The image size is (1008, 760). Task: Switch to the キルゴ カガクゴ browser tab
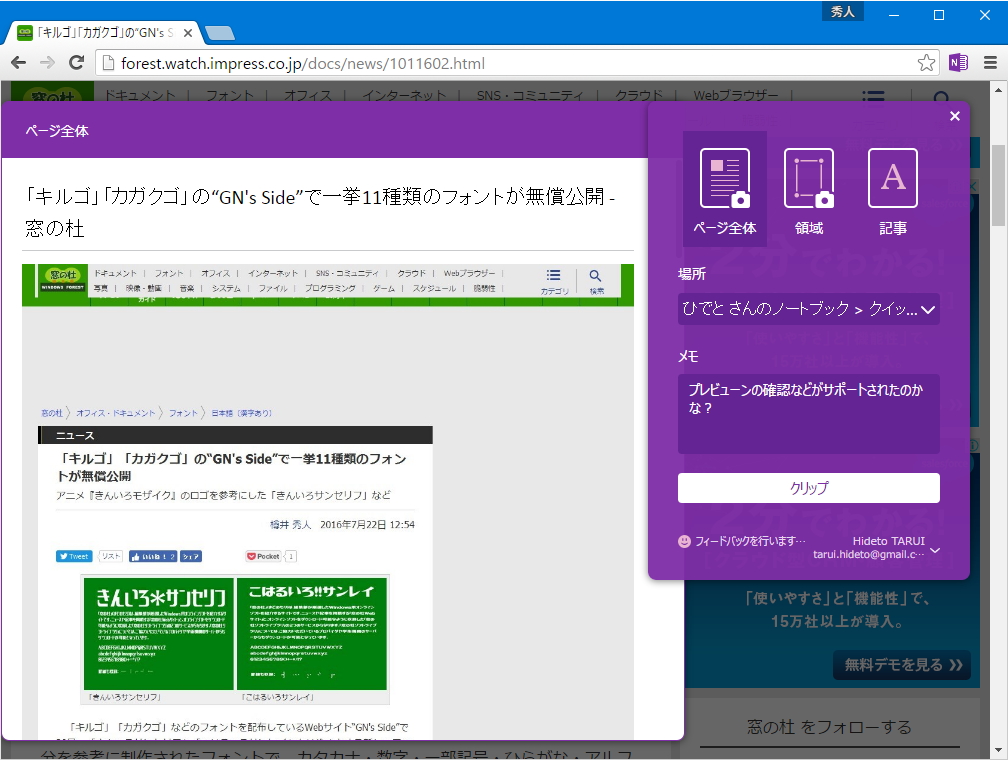point(100,31)
